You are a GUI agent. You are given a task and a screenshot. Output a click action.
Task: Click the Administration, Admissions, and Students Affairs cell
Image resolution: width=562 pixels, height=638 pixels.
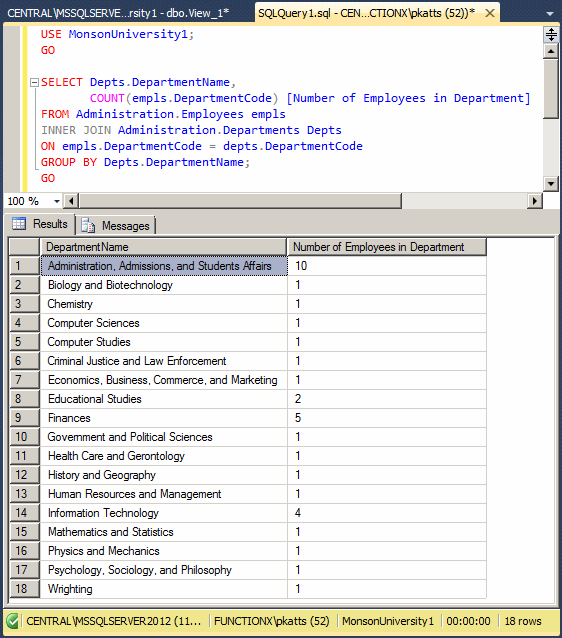(x=164, y=266)
